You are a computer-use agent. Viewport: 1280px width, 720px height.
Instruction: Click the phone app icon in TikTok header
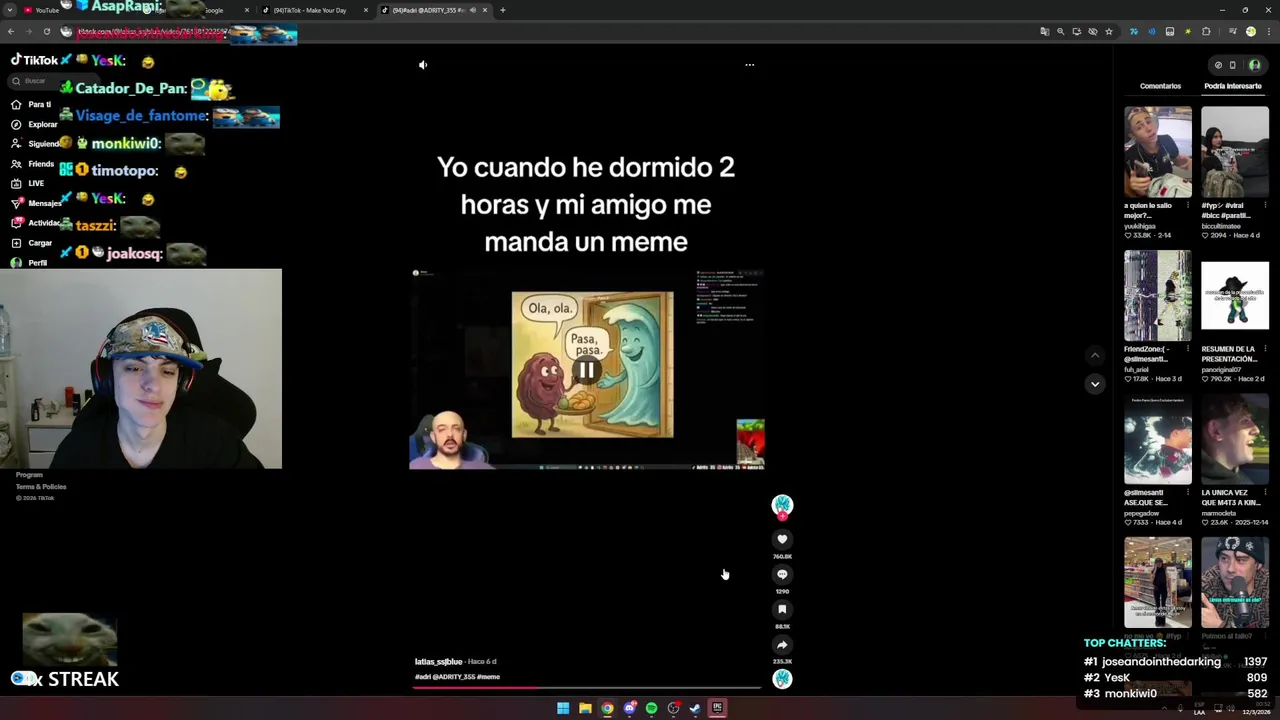(x=1232, y=65)
